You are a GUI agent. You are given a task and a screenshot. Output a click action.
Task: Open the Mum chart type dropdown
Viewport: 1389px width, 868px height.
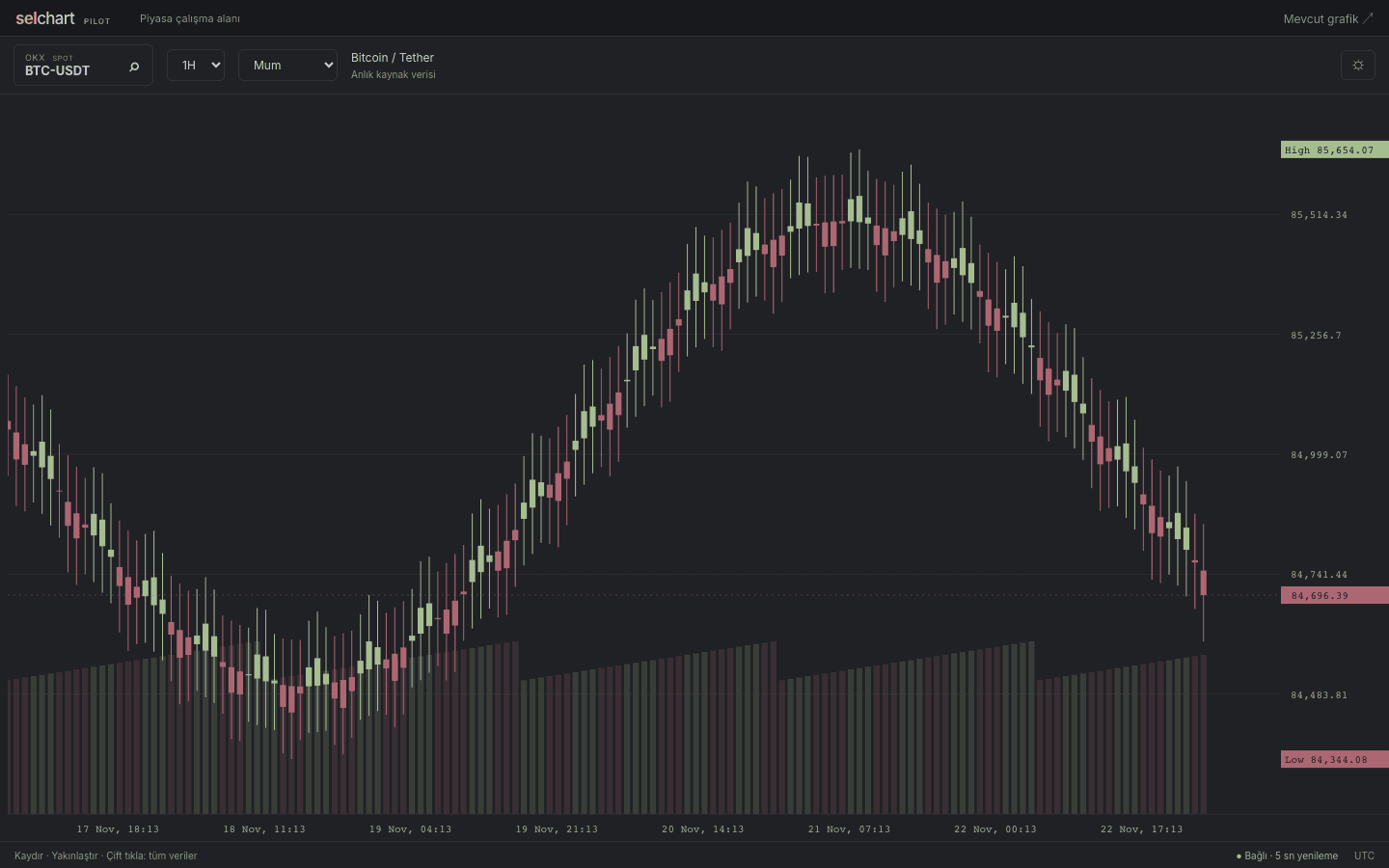click(x=287, y=65)
